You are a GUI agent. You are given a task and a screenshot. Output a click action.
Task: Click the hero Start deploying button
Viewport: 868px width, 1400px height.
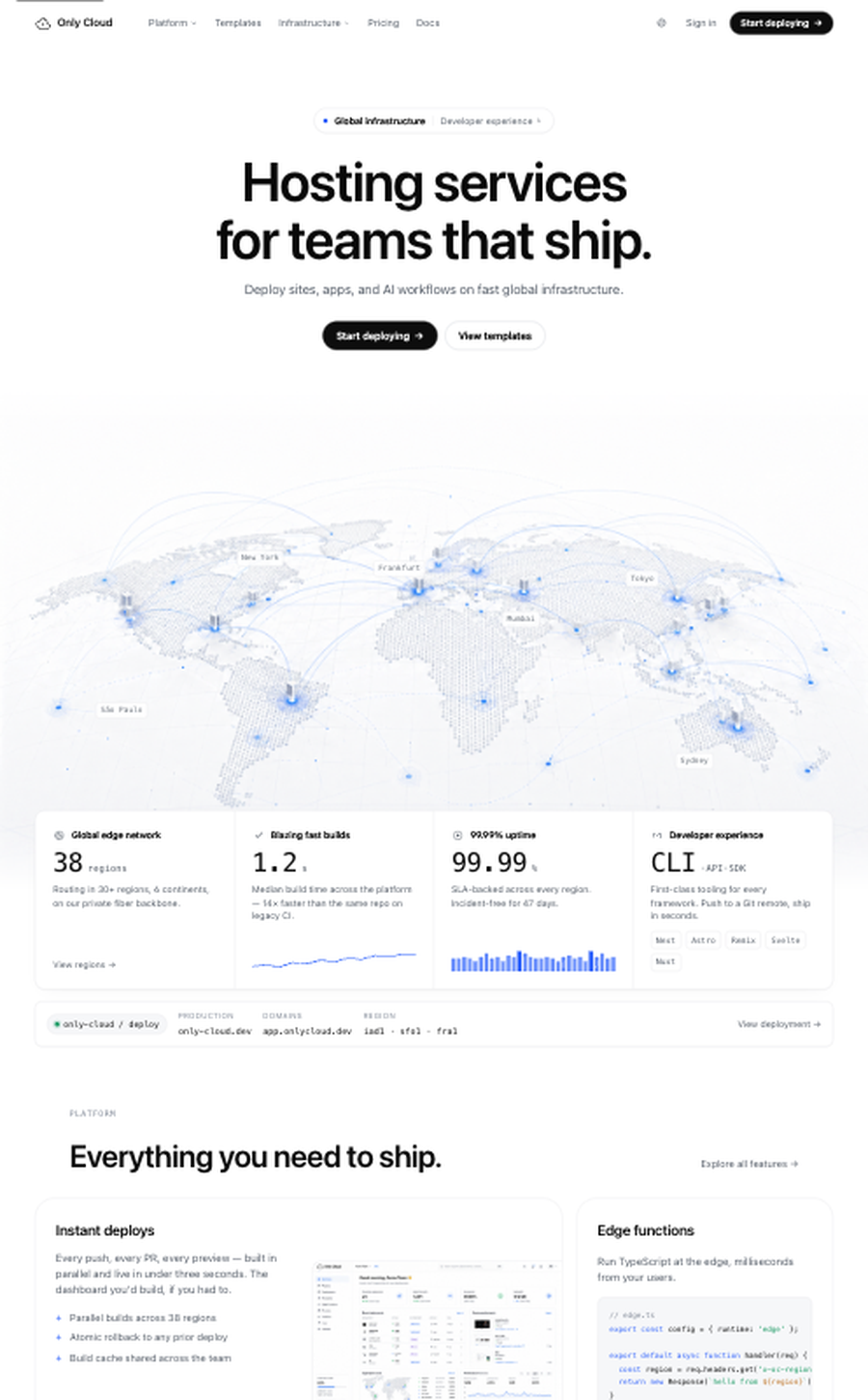coord(379,336)
